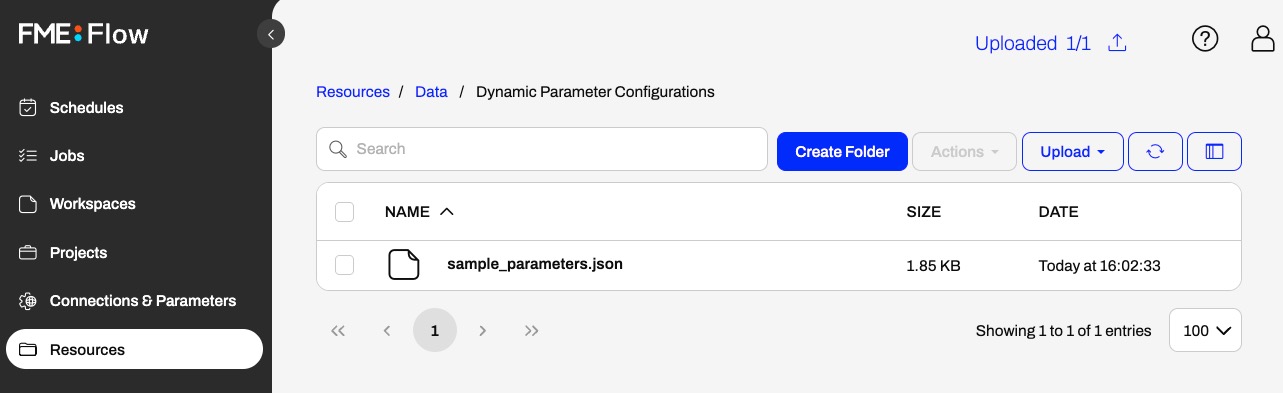Navigate to Data breadcrumb link
The height and width of the screenshot is (393, 1283).
click(x=431, y=91)
